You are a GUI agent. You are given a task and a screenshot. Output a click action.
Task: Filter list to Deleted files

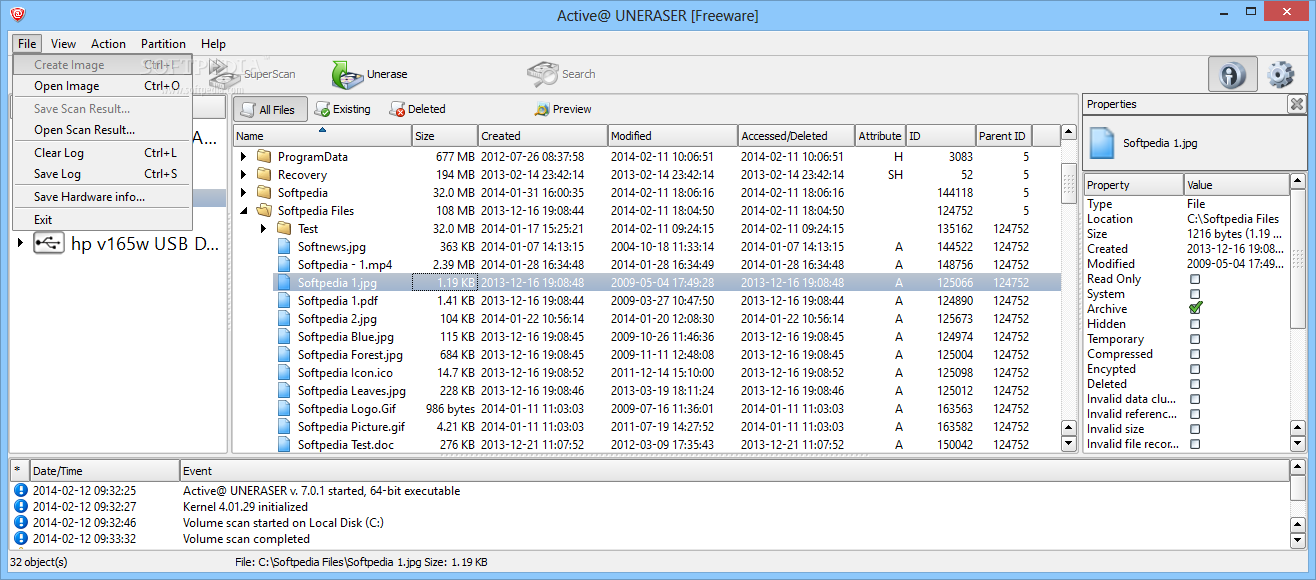point(417,109)
